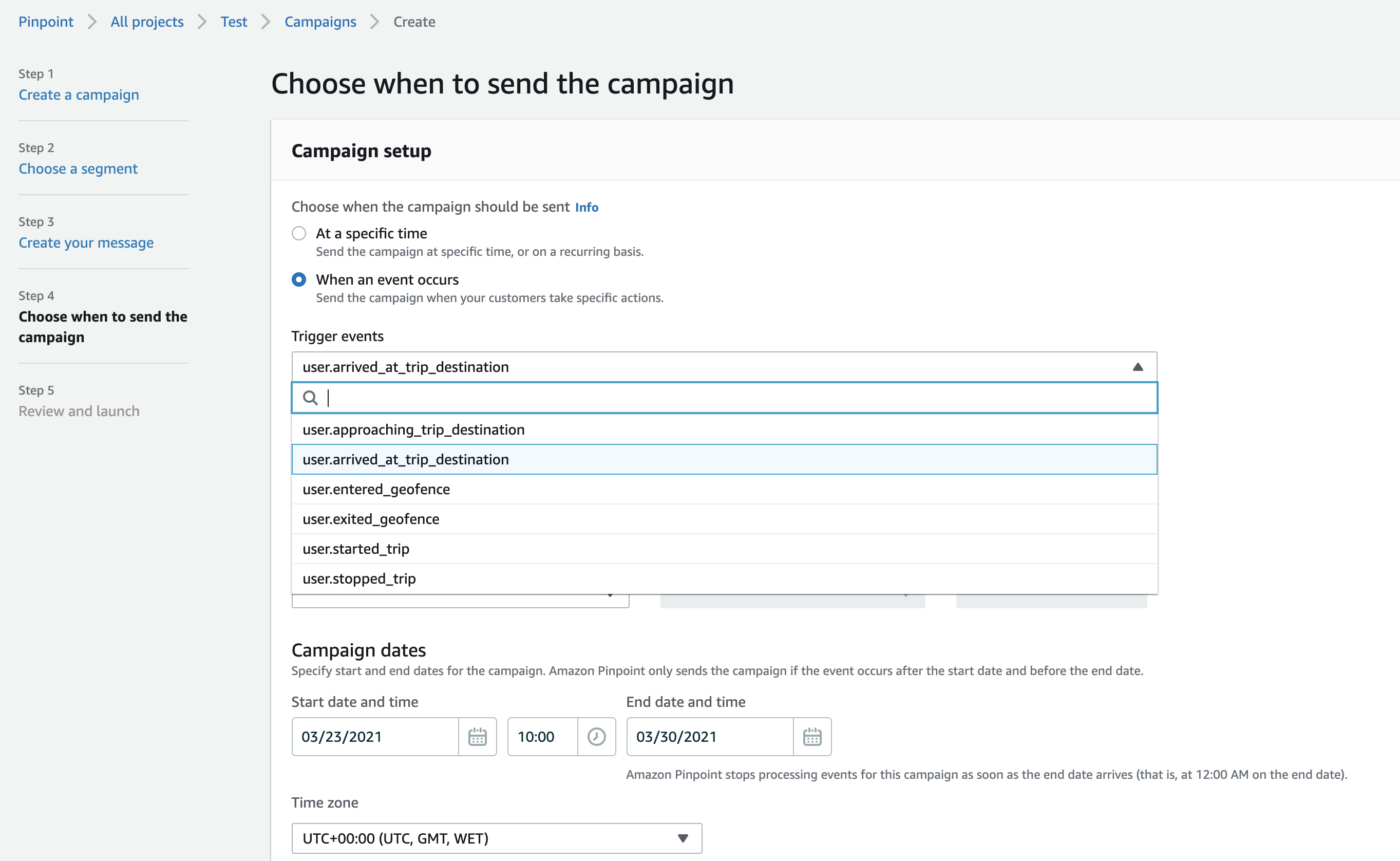Click the start date field showing 03/23/2021
1400x861 pixels.
point(375,737)
